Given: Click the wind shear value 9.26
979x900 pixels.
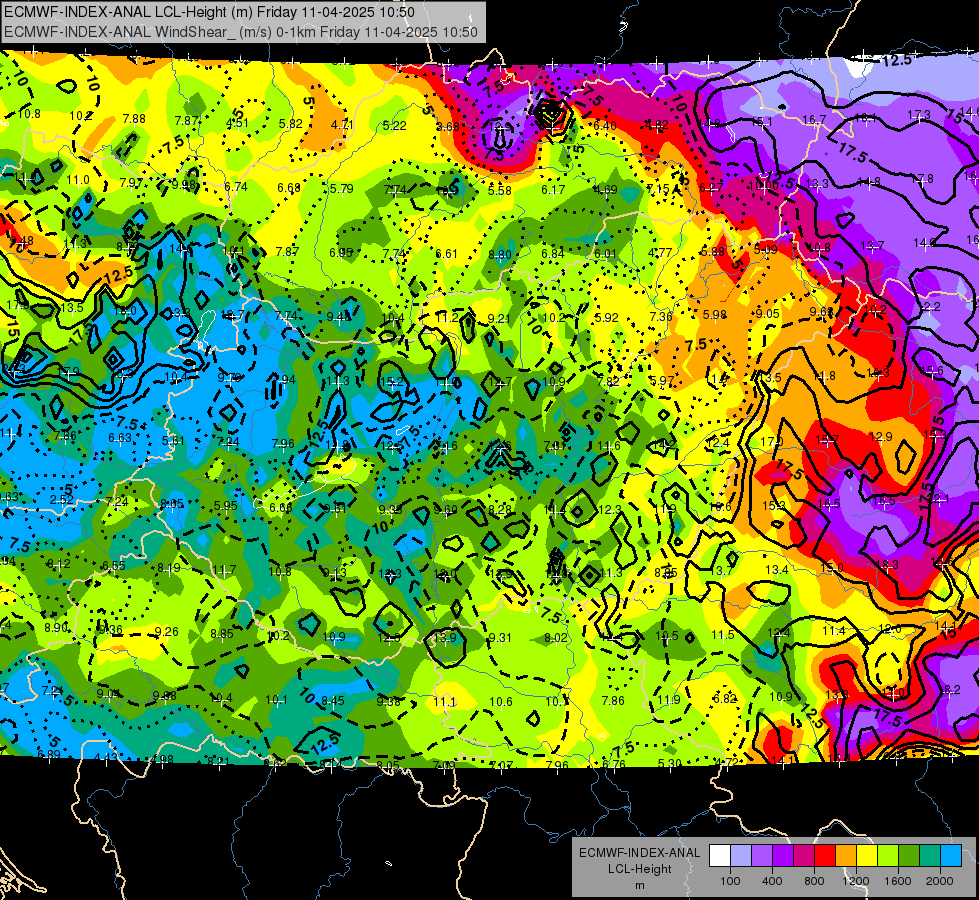Looking at the screenshot, I should [166, 631].
